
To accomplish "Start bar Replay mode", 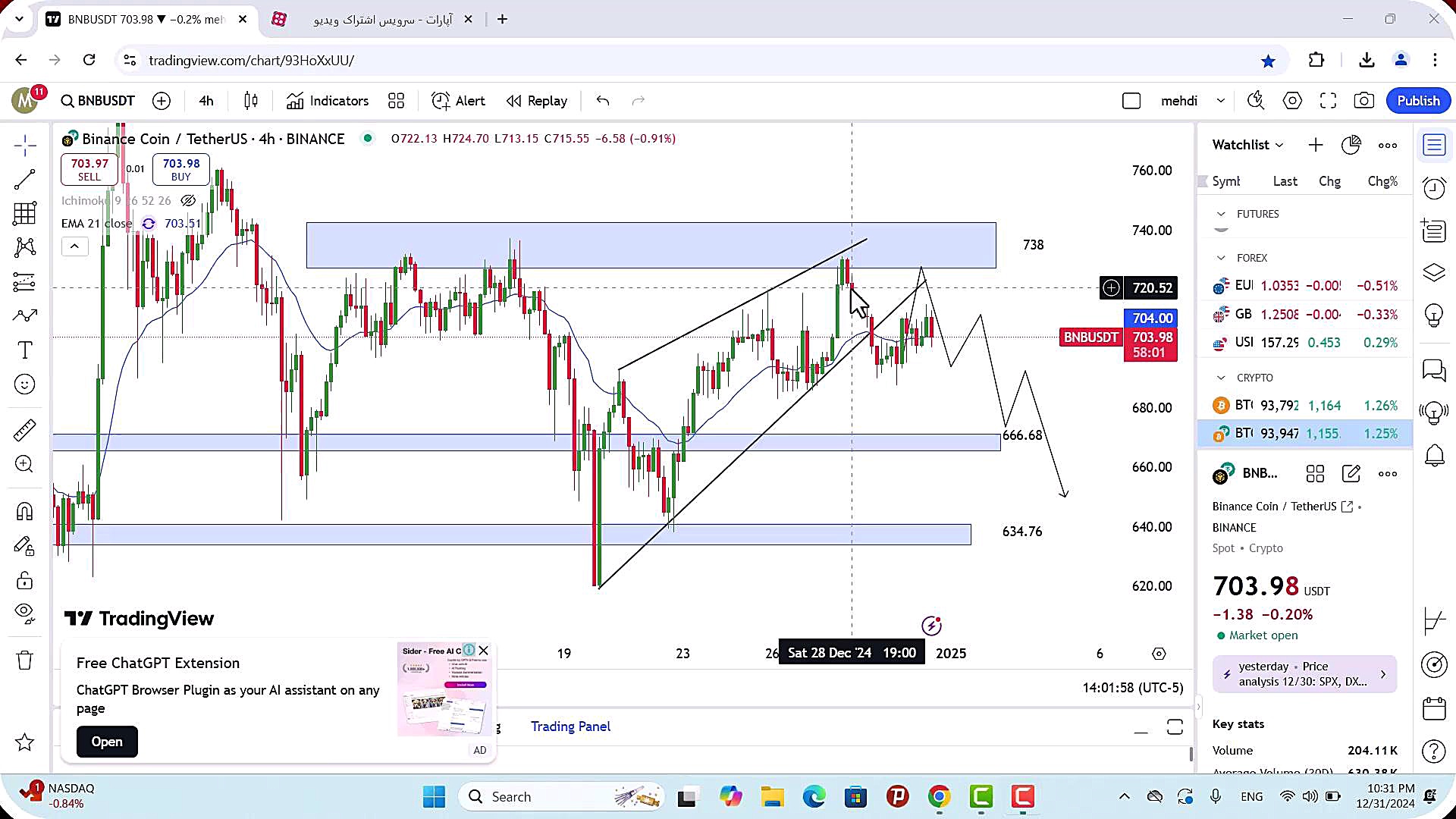I will (x=537, y=101).
